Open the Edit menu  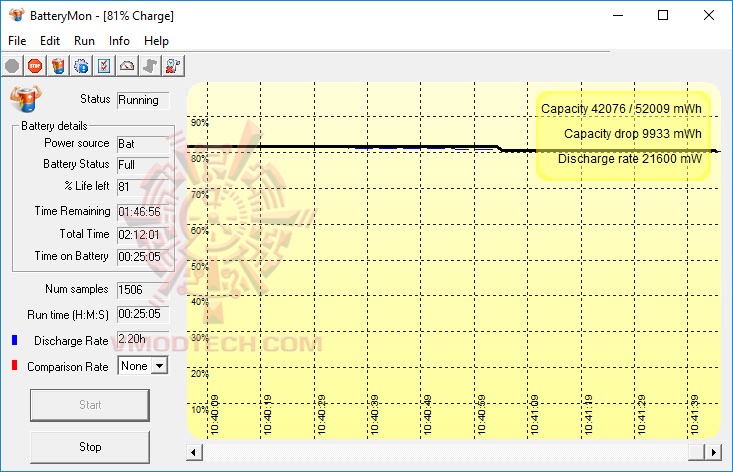[50, 41]
